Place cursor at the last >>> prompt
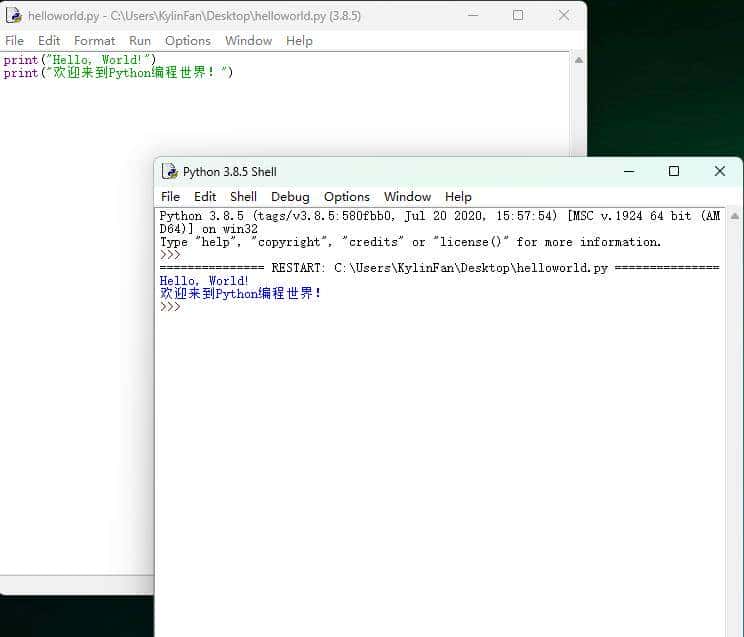744x637 pixels. click(170, 307)
